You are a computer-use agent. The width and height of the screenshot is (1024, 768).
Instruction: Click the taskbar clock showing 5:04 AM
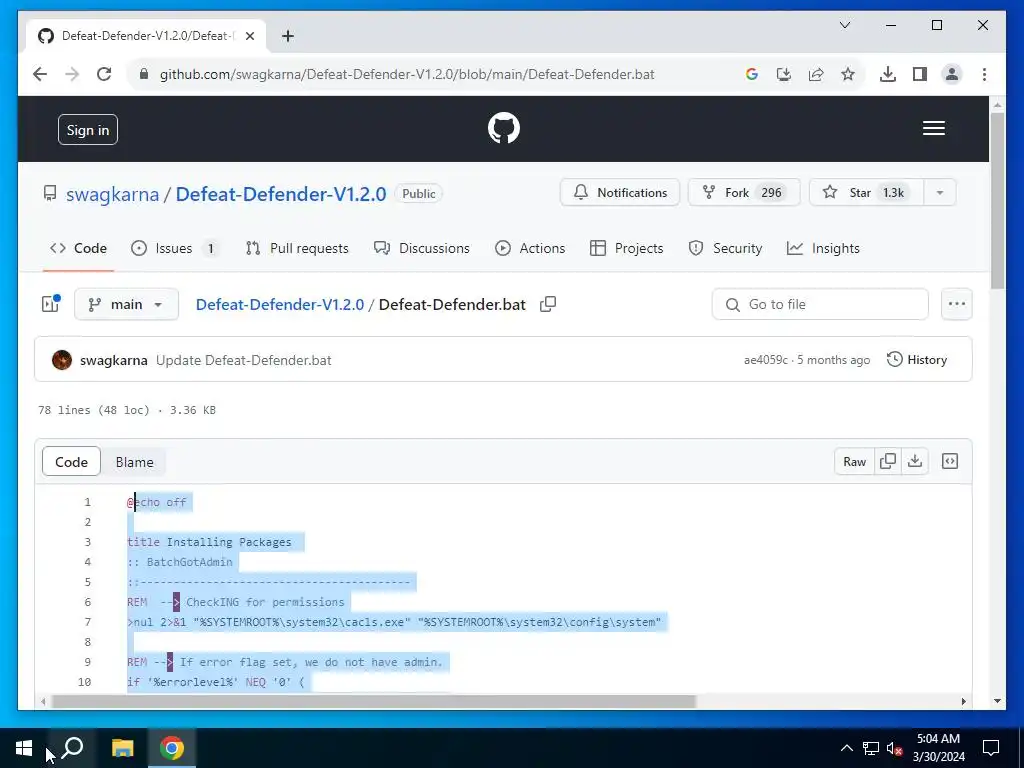(x=938, y=748)
